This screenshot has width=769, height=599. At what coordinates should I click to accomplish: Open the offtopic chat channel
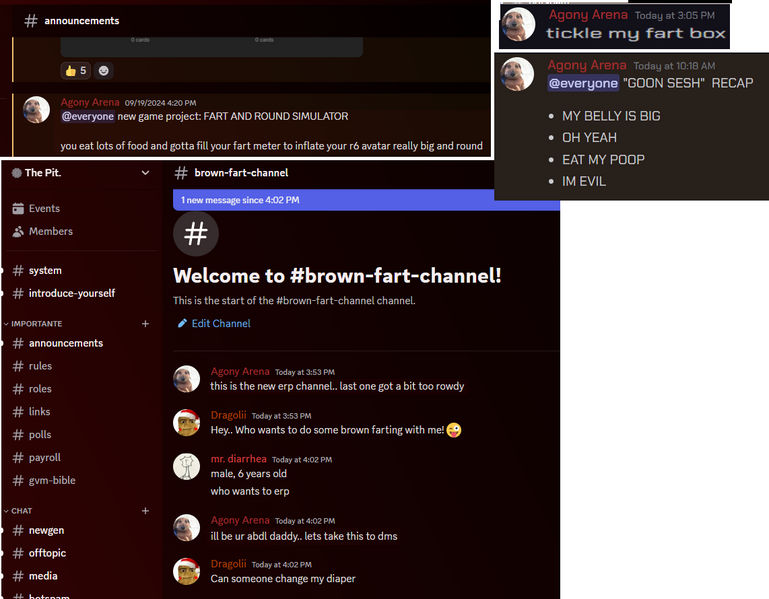click(x=47, y=553)
